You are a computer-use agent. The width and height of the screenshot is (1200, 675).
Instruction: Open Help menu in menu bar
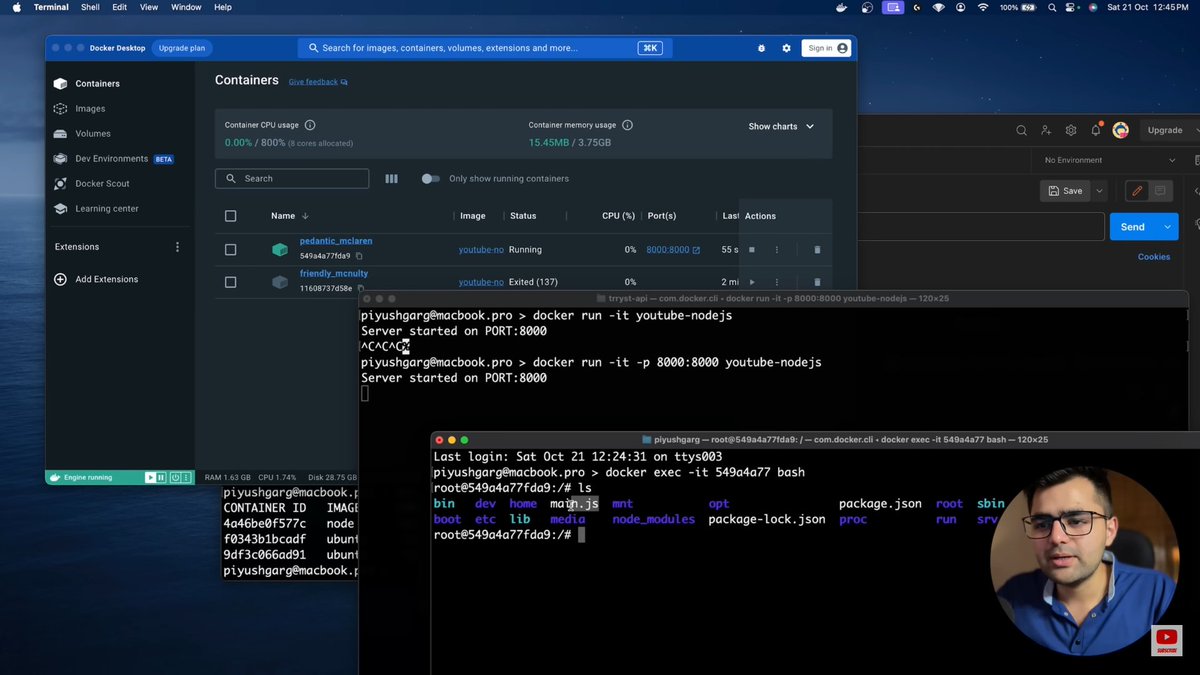pos(223,7)
